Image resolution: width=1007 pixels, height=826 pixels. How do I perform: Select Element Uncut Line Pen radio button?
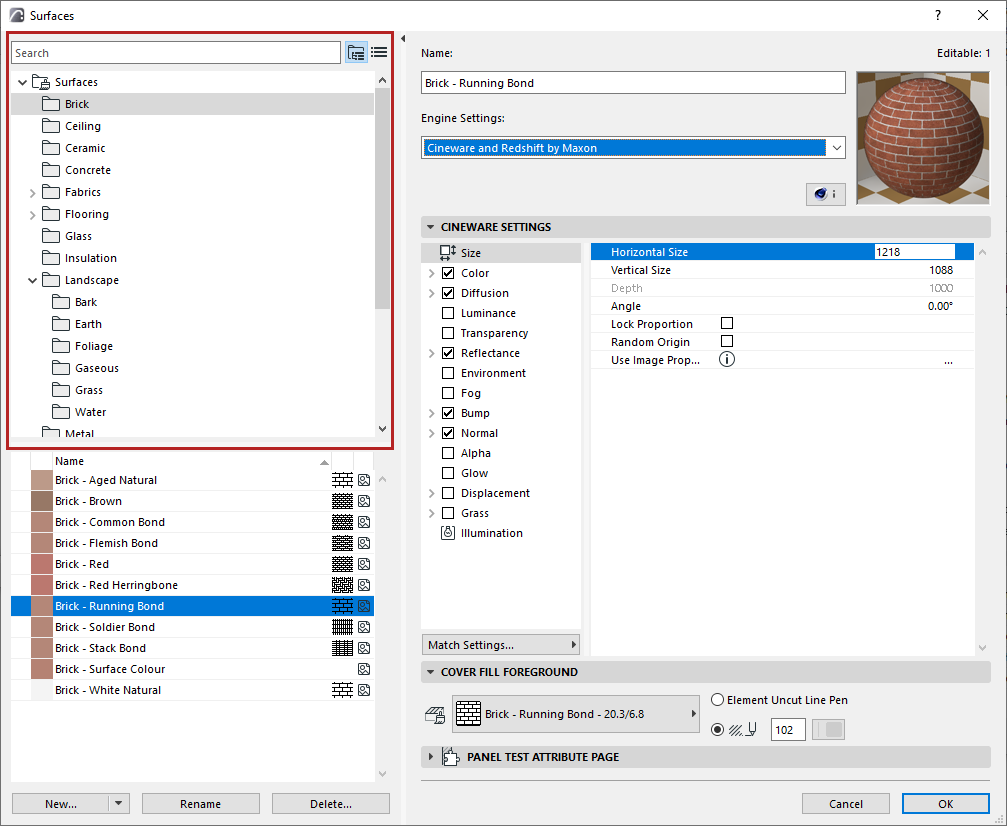point(717,700)
